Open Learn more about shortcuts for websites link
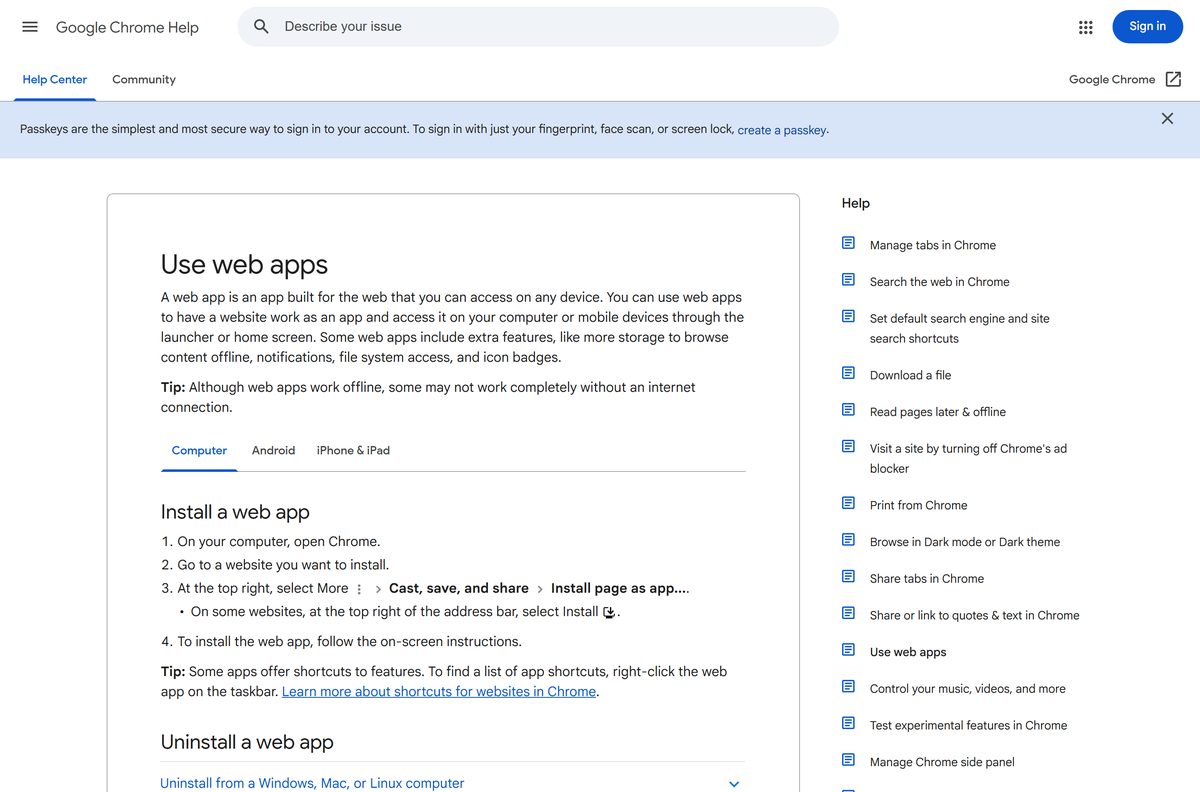Image resolution: width=1200 pixels, height=792 pixels. click(x=439, y=691)
